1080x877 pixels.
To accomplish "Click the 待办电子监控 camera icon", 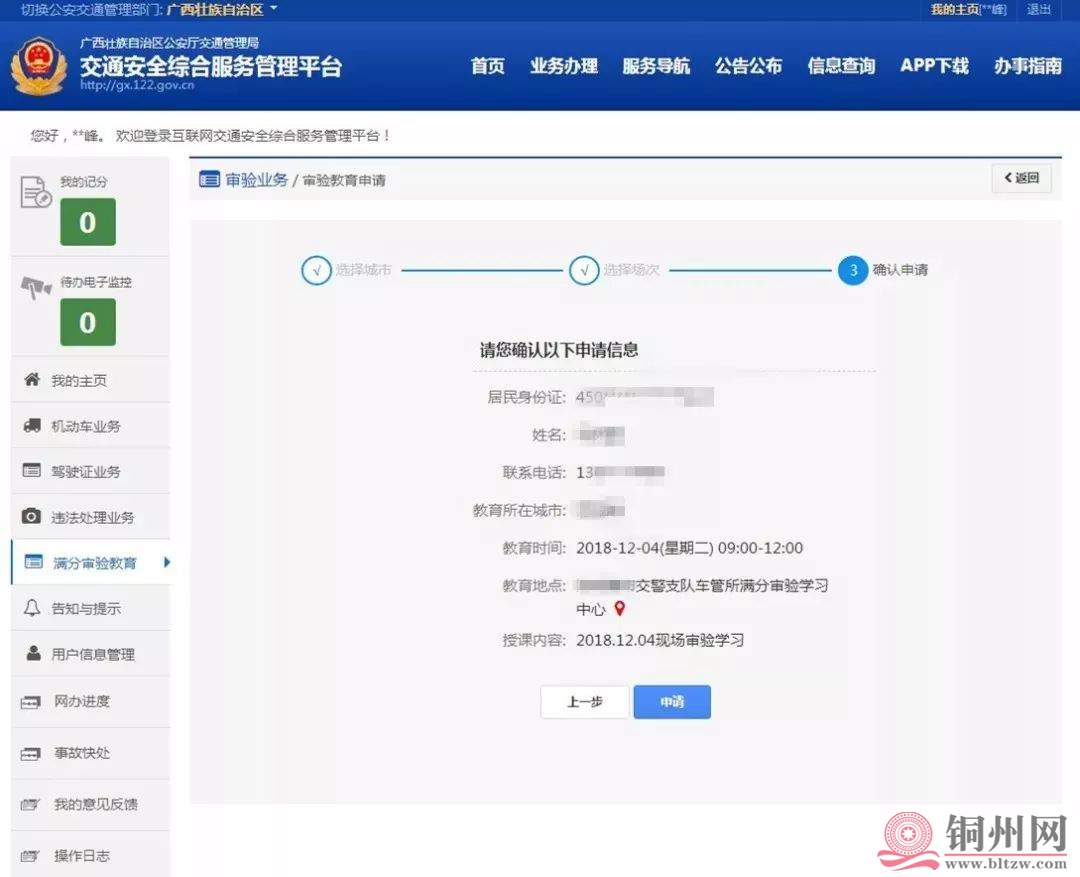I will (36, 287).
